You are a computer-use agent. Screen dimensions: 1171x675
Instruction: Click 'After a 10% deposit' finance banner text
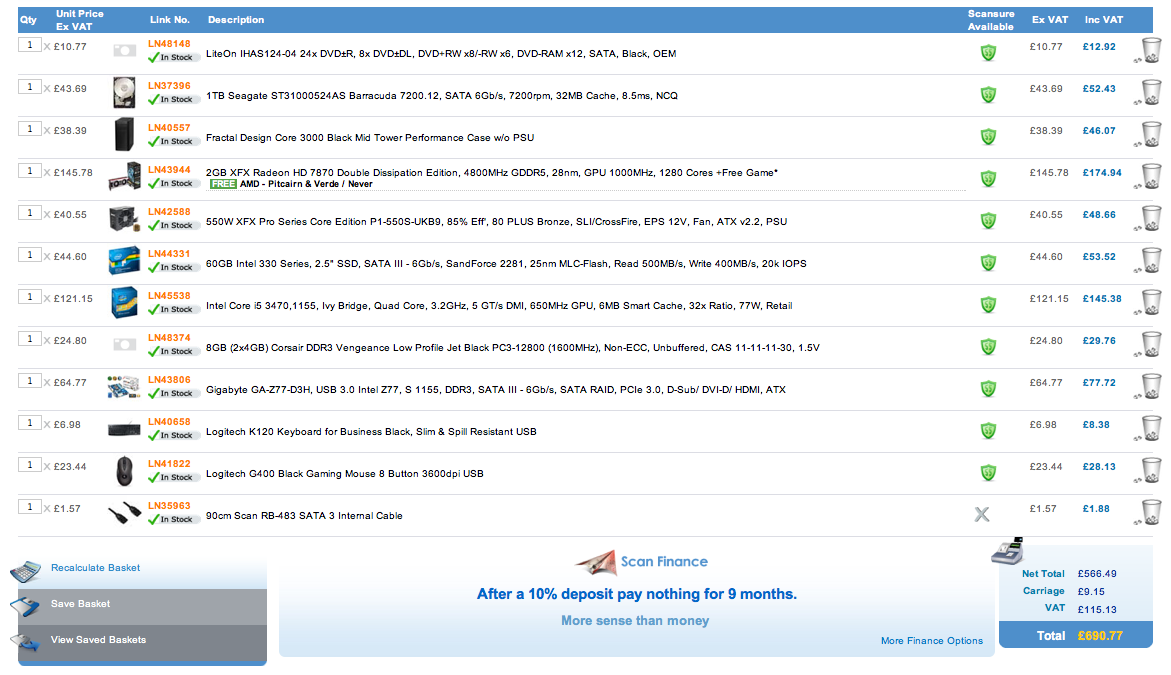click(x=637, y=594)
